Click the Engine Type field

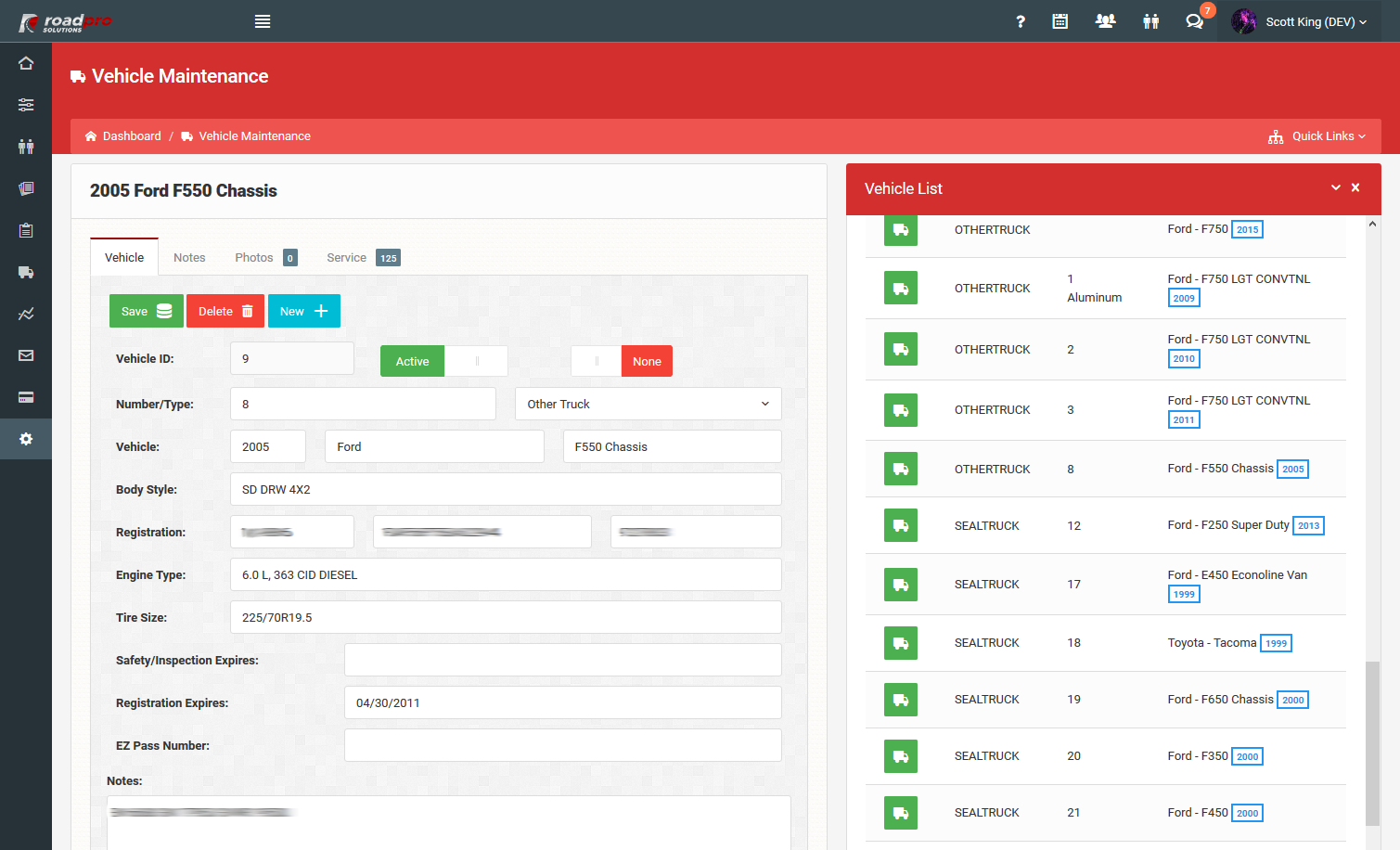pyautogui.click(x=506, y=574)
